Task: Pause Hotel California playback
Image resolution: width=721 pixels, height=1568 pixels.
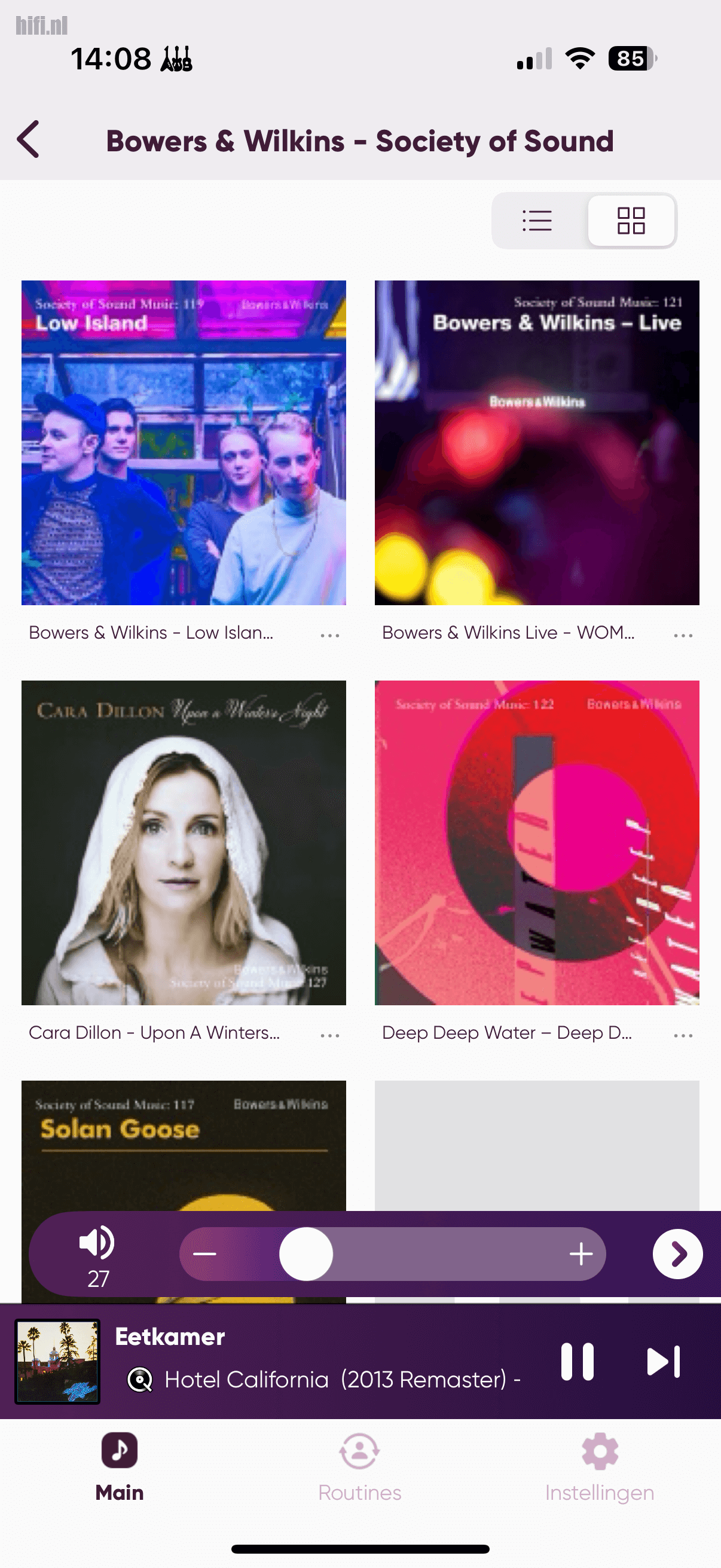Action: point(577,1362)
